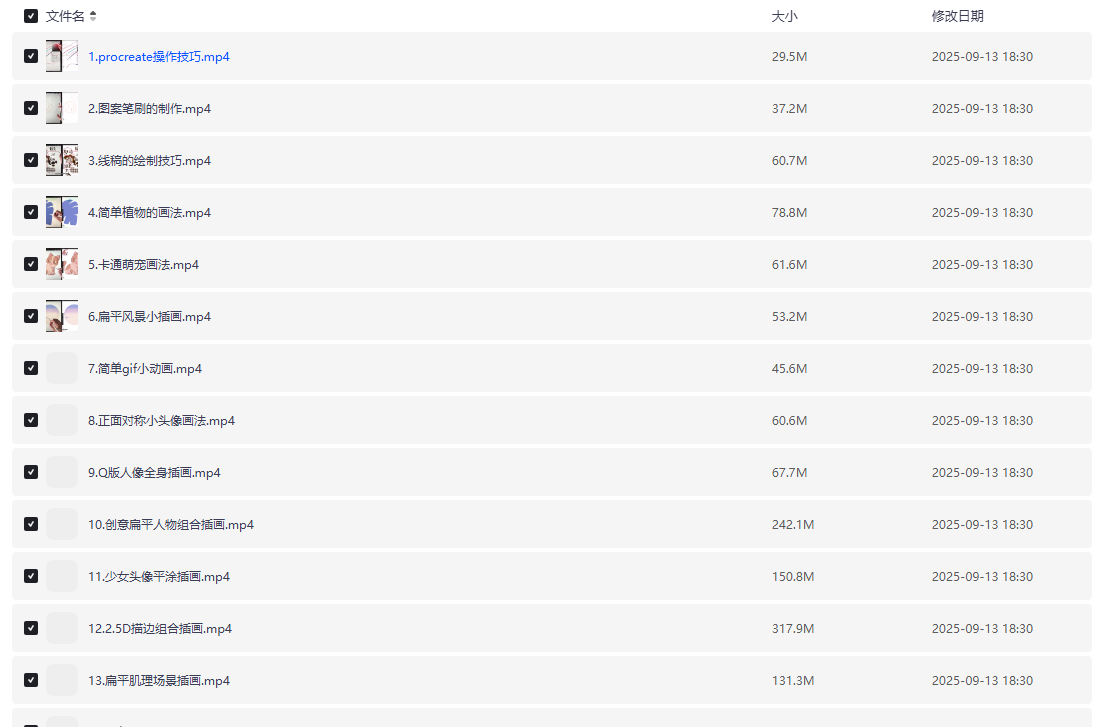The width and height of the screenshot is (1102, 727).
Task: Click the 修改日期 column header
Action: point(957,16)
